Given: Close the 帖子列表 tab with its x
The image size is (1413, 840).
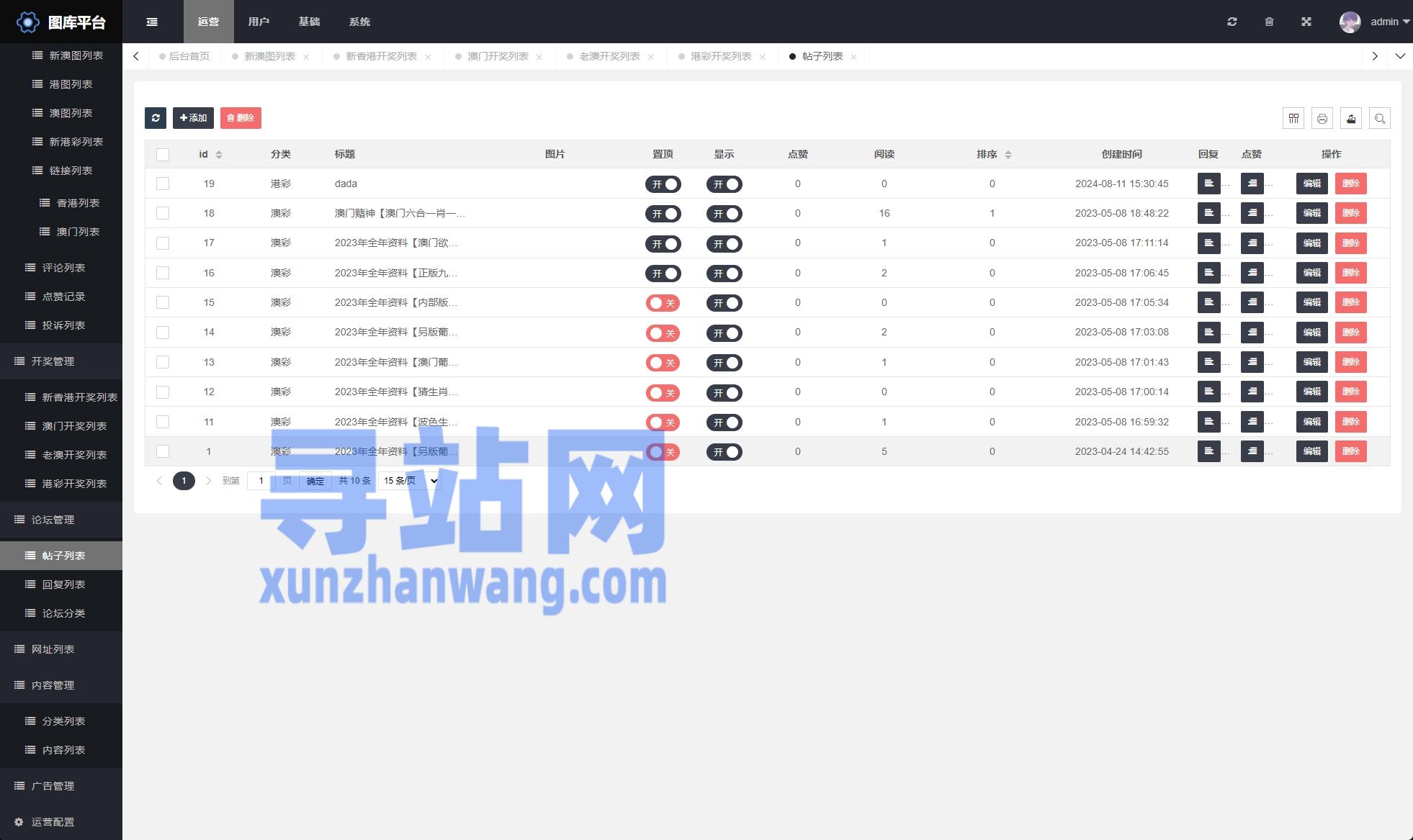Looking at the screenshot, I should click(x=853, y=57).
